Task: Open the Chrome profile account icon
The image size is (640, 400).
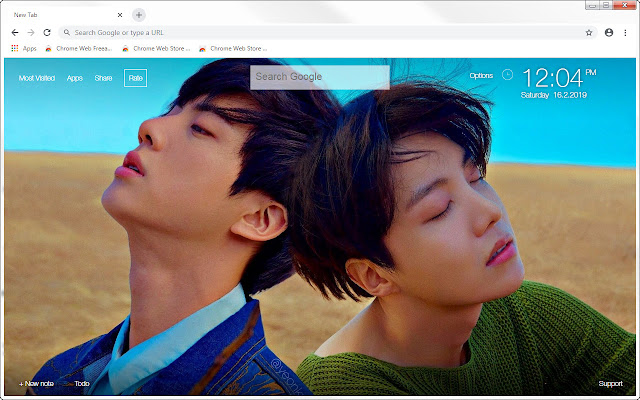Action: point(609,33)
